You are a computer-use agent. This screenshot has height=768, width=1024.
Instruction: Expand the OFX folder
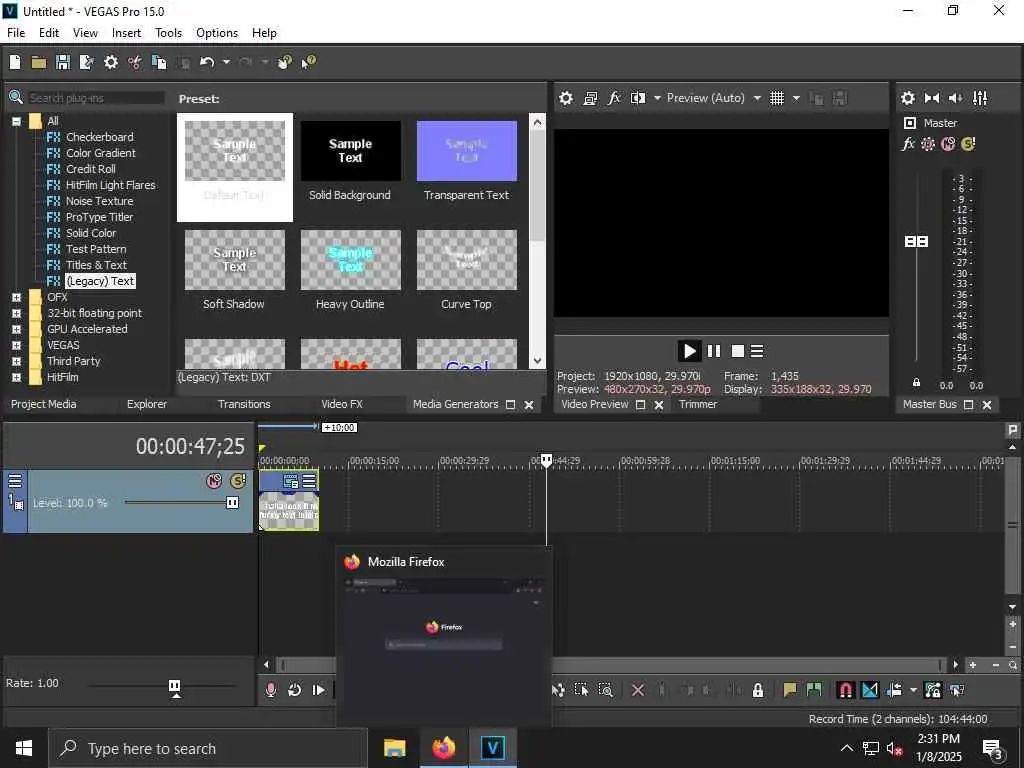tap(16, 297)
